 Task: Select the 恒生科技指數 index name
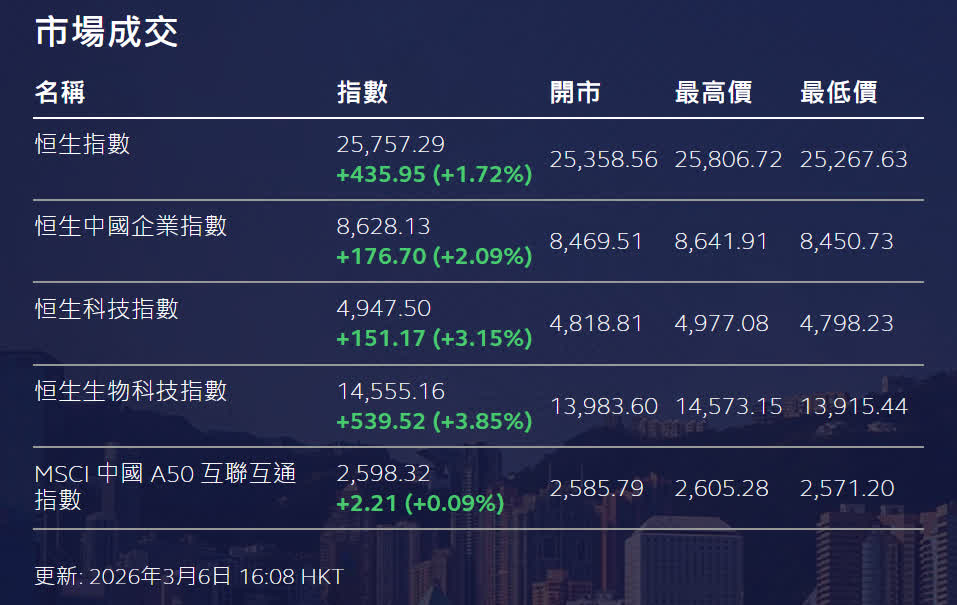click(x=106, y=309)
